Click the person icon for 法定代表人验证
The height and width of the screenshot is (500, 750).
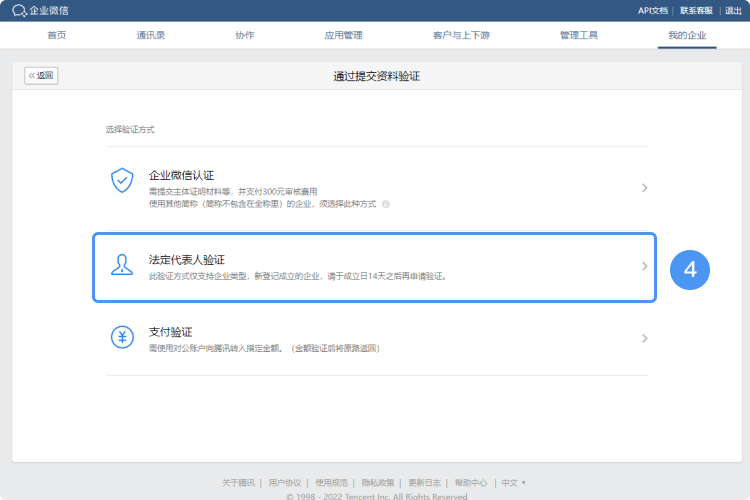122,265
